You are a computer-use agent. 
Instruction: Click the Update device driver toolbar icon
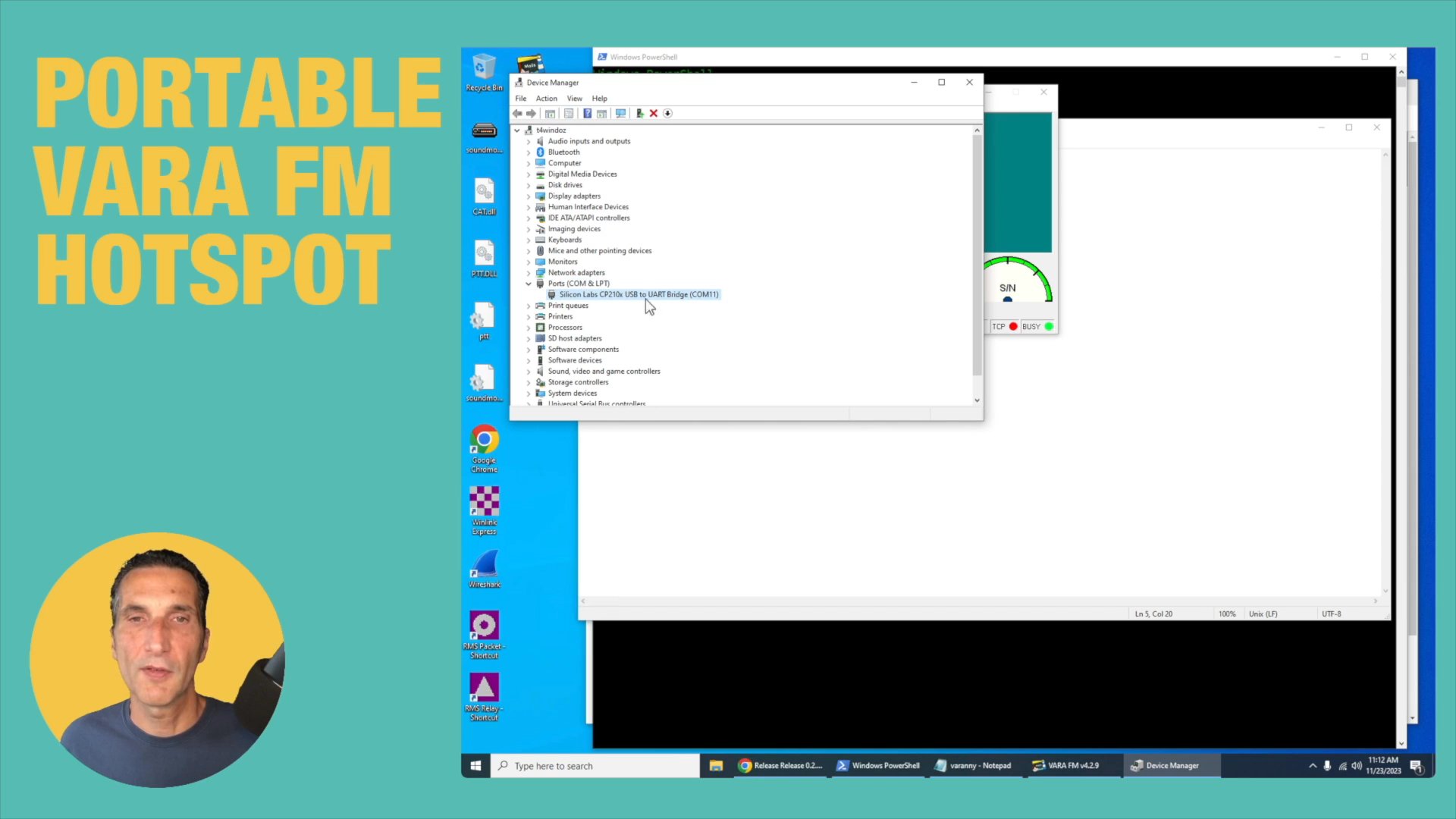point(639,114)
